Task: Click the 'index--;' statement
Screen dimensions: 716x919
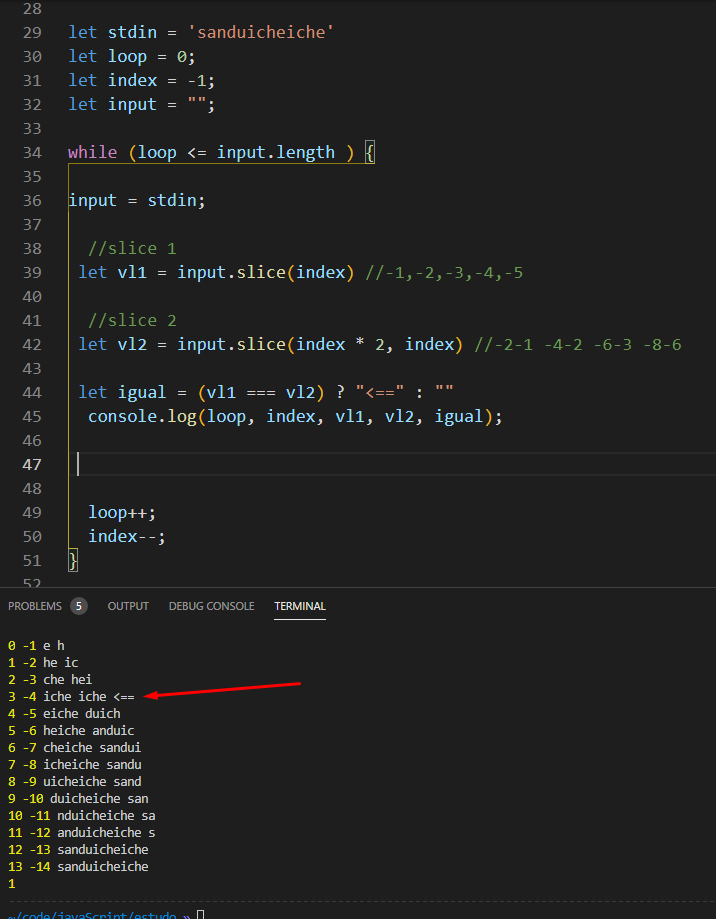Action: pos(127,537)
